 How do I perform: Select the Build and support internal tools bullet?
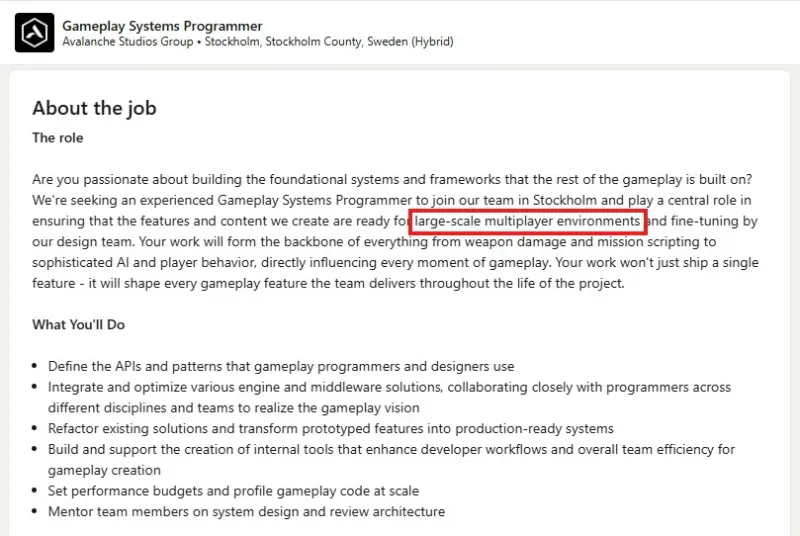point(391,460)
